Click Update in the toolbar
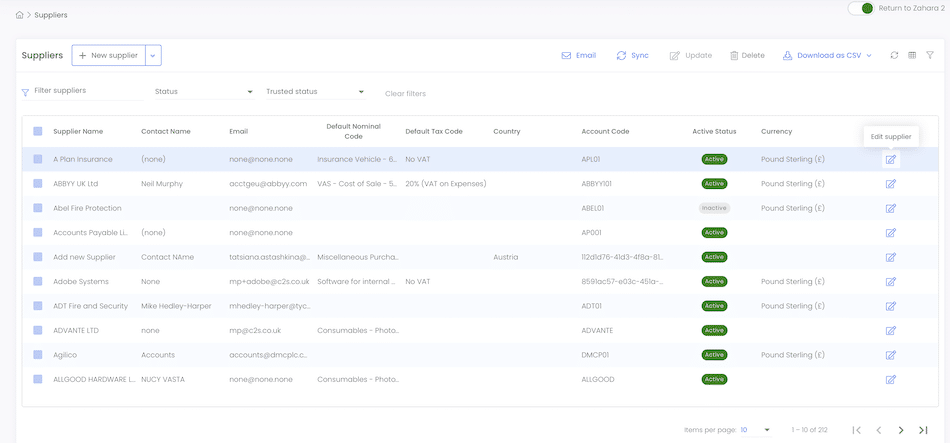The height and width of the screenshot is (443, 950). pyautogui.click(x=691, y=55)
